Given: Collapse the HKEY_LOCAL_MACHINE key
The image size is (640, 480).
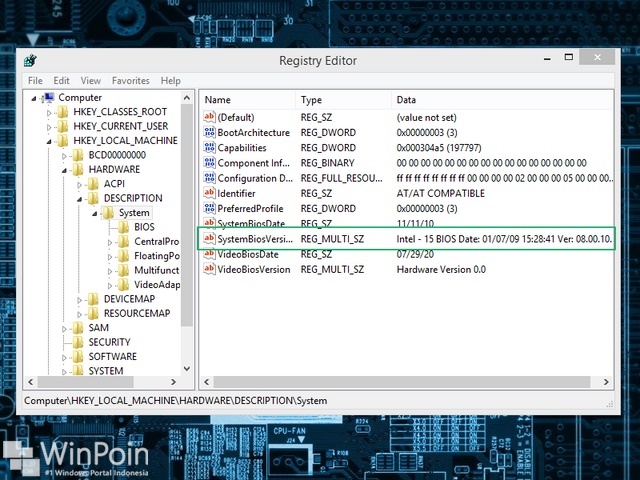Looking at the screenshot, I should 49,142.
